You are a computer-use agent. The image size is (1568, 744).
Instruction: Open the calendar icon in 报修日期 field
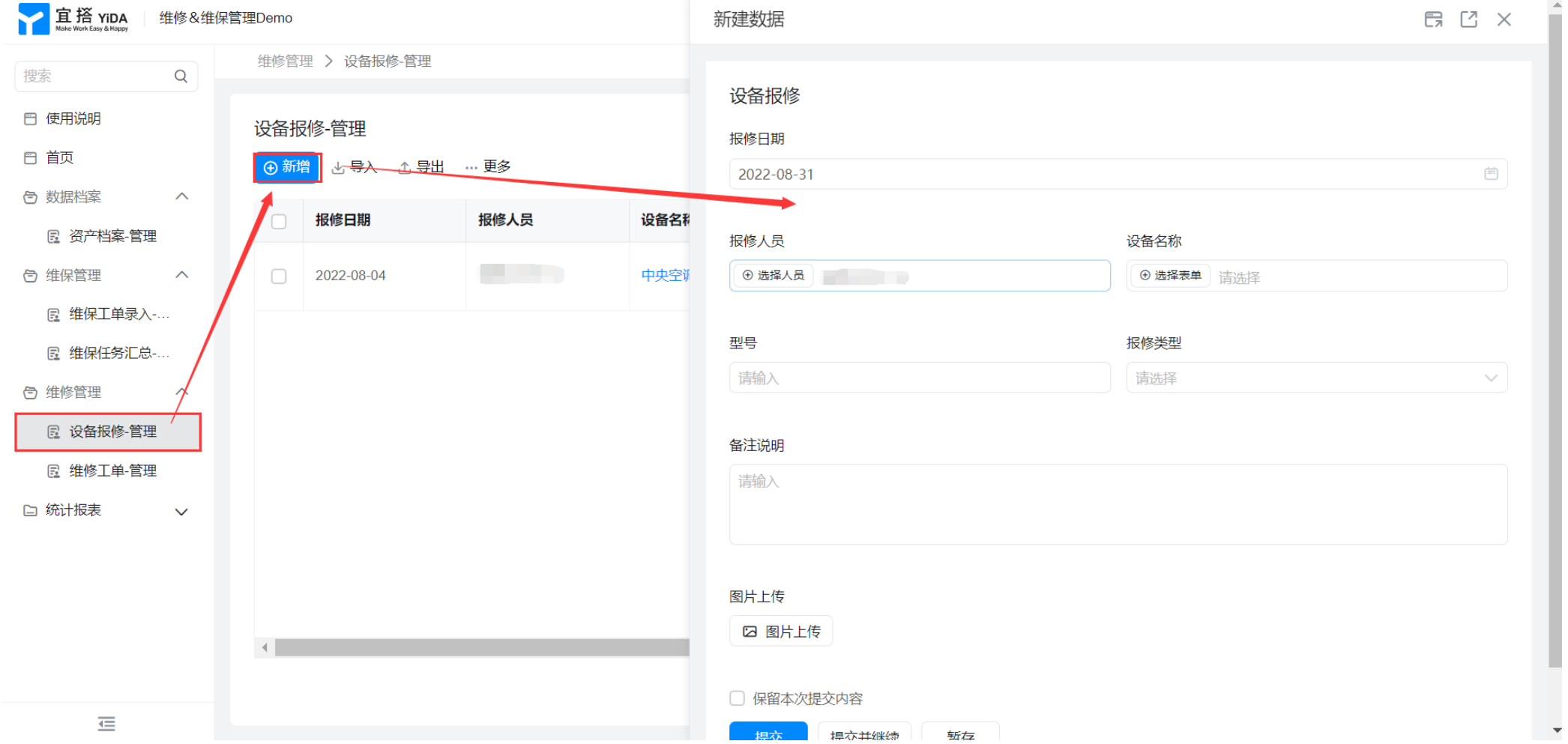[x=1490, y=174]
